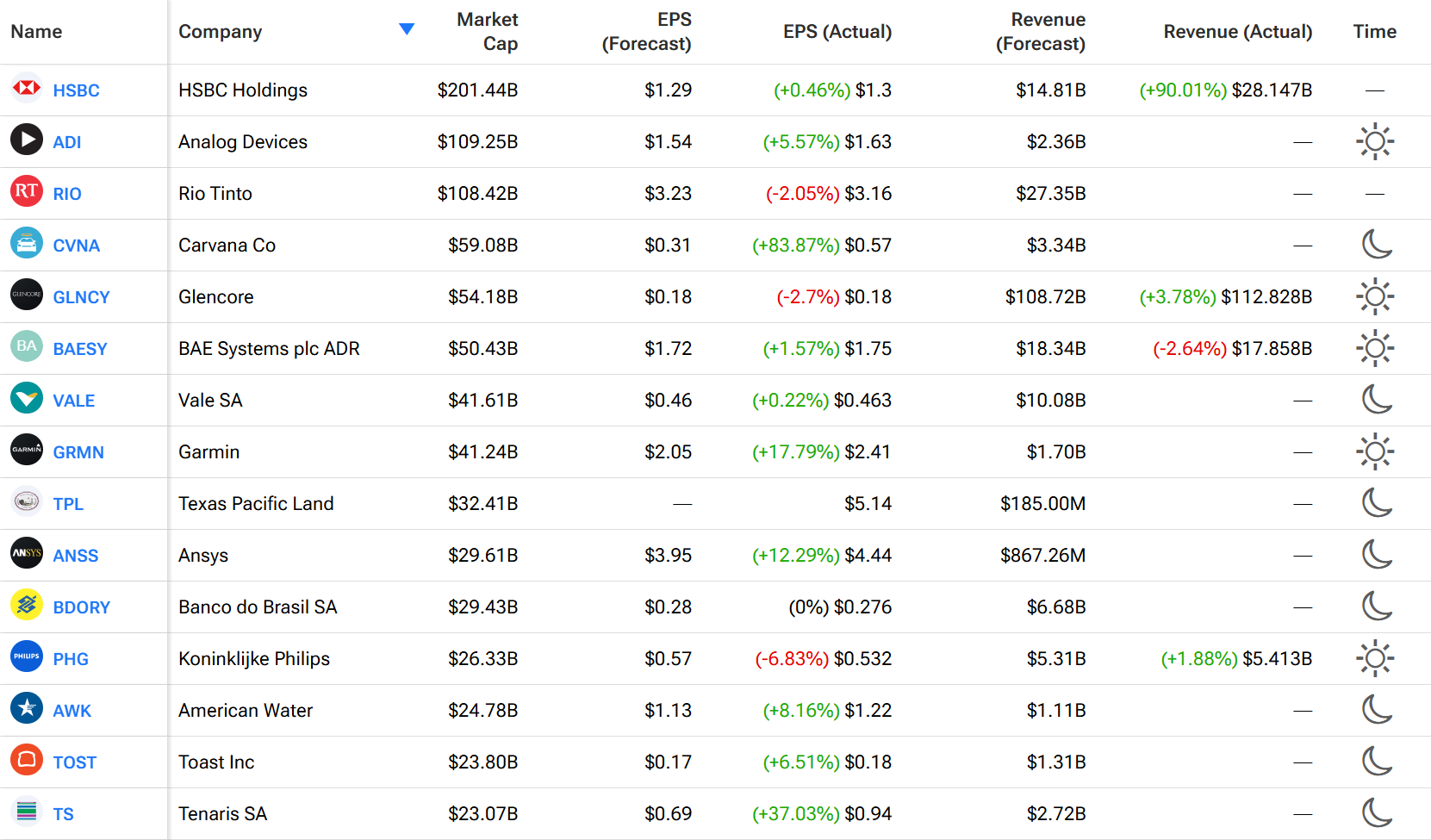Sort by Revenue (Forecast) column header
Screen dimensions: 1431x840
point(1041,32)
